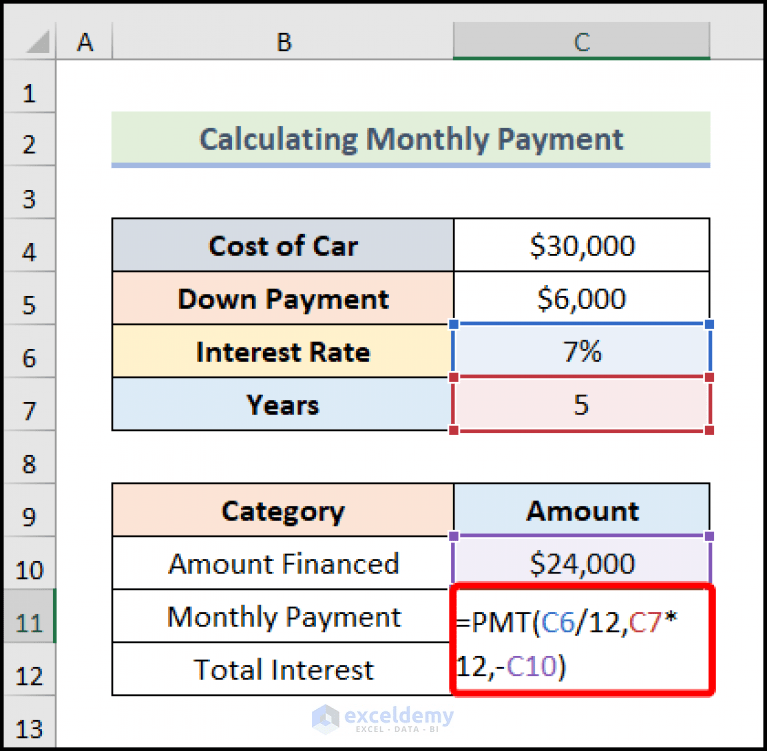Select column B header

coord(283,41)
